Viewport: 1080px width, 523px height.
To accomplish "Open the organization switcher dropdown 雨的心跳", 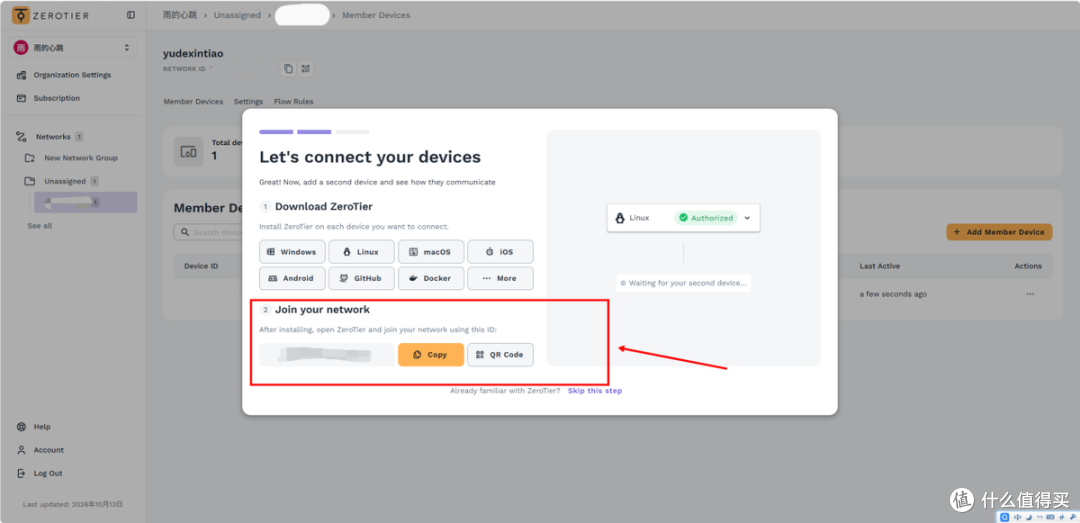I will tap(72, 48).
